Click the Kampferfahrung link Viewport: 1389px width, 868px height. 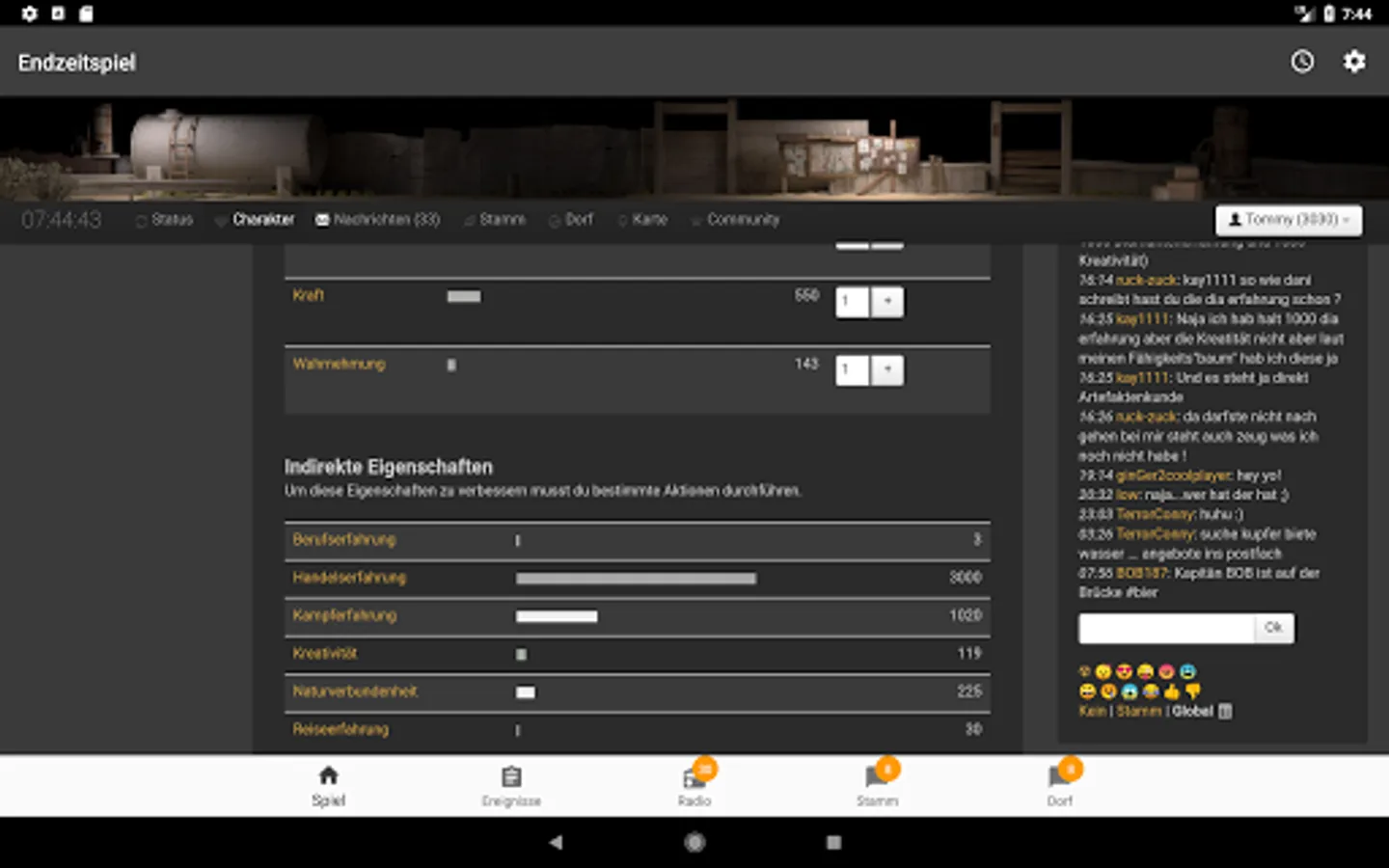[344, 614]
